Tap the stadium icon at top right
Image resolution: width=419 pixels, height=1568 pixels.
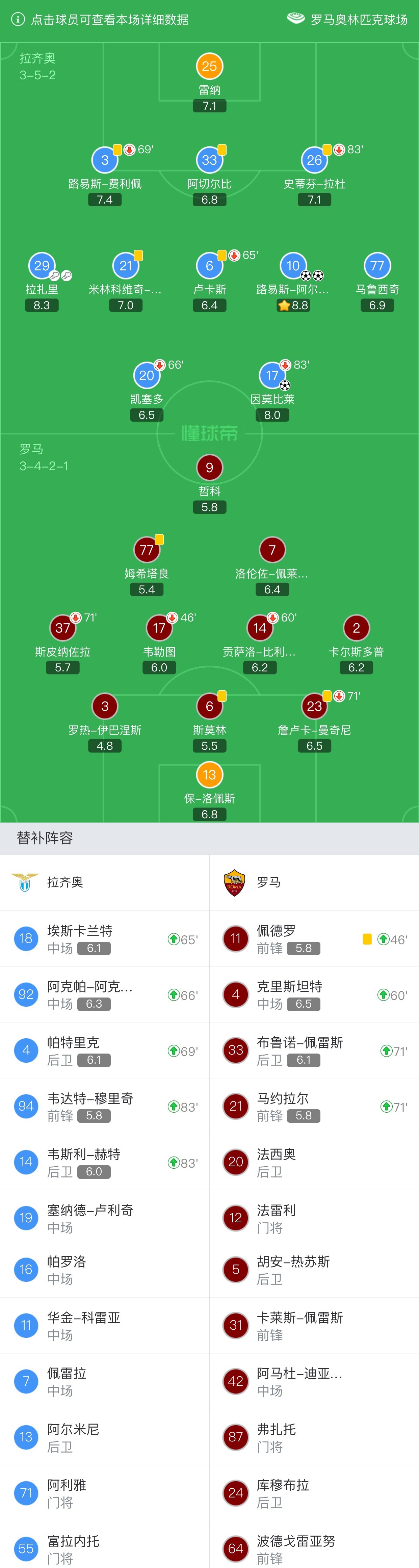[295, 19]
